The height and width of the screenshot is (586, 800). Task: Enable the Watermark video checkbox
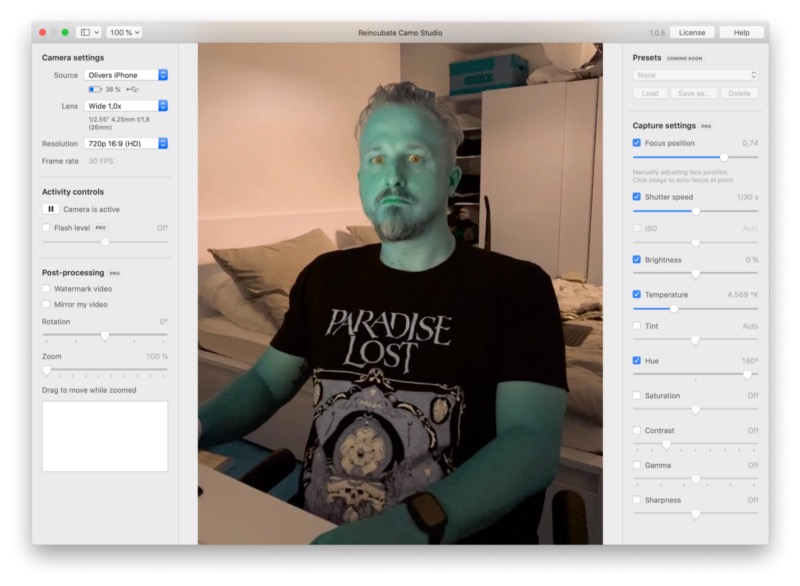pyautogui.click(x=46, y=289)
